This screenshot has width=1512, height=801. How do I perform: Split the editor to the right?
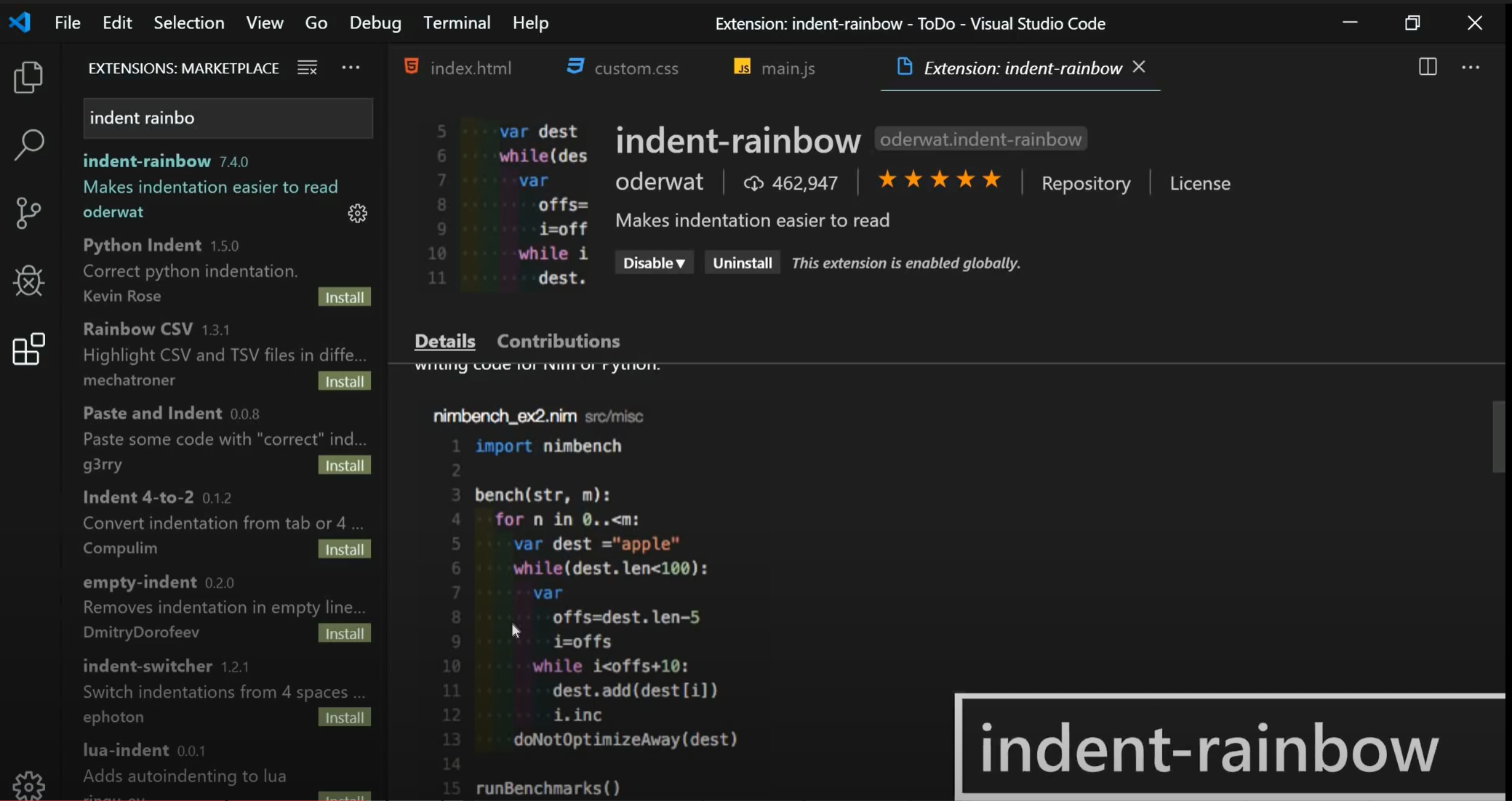coord(1427,67)
